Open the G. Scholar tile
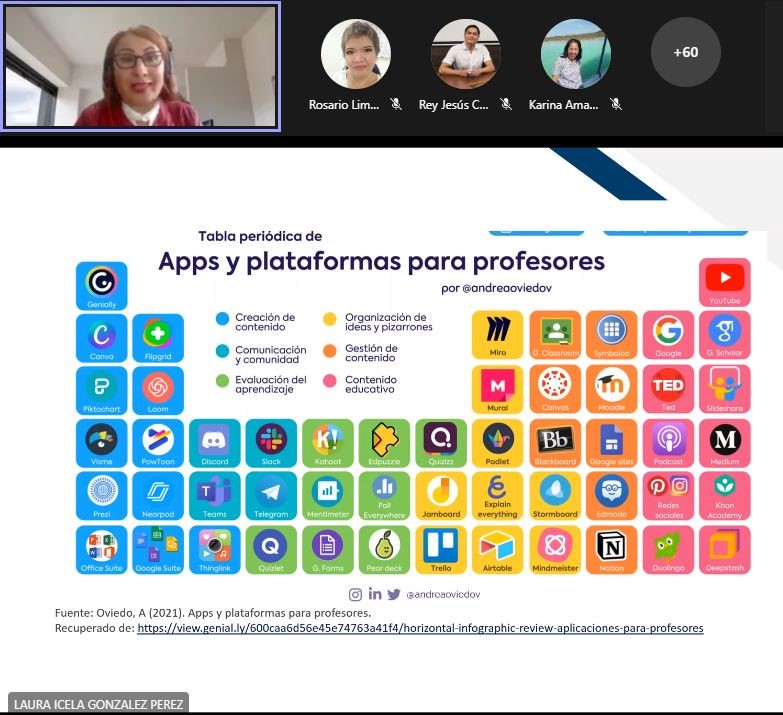Viewport: 783px width, 715px height. [x=725, y=335]
